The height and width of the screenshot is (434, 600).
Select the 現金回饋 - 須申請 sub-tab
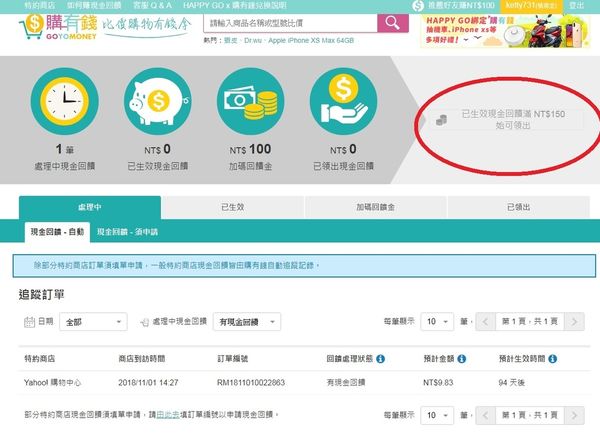(x=129, y=232)
